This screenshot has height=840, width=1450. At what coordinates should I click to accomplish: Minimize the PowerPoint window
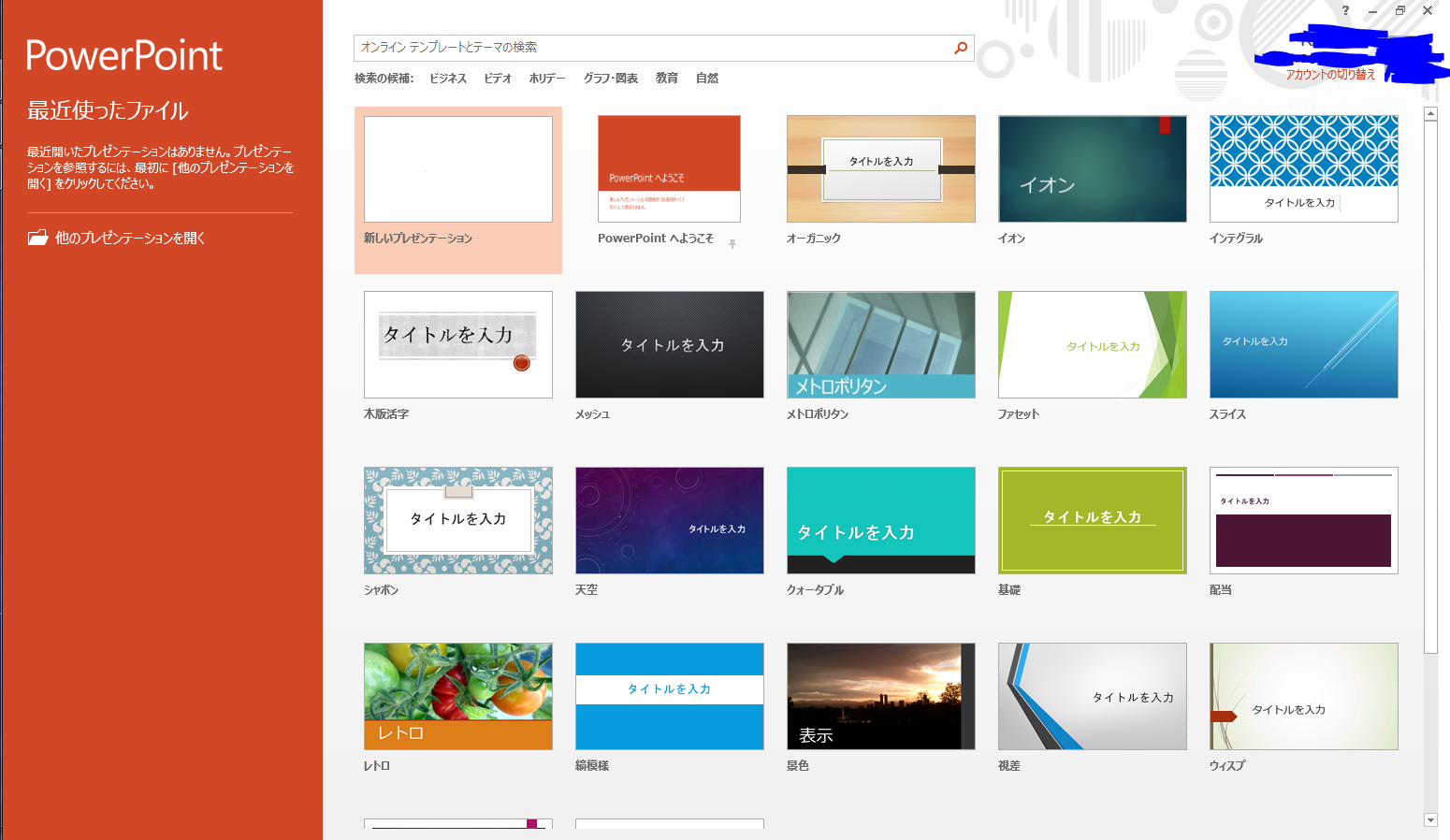pyautogui.click(x=1372, y=11)
